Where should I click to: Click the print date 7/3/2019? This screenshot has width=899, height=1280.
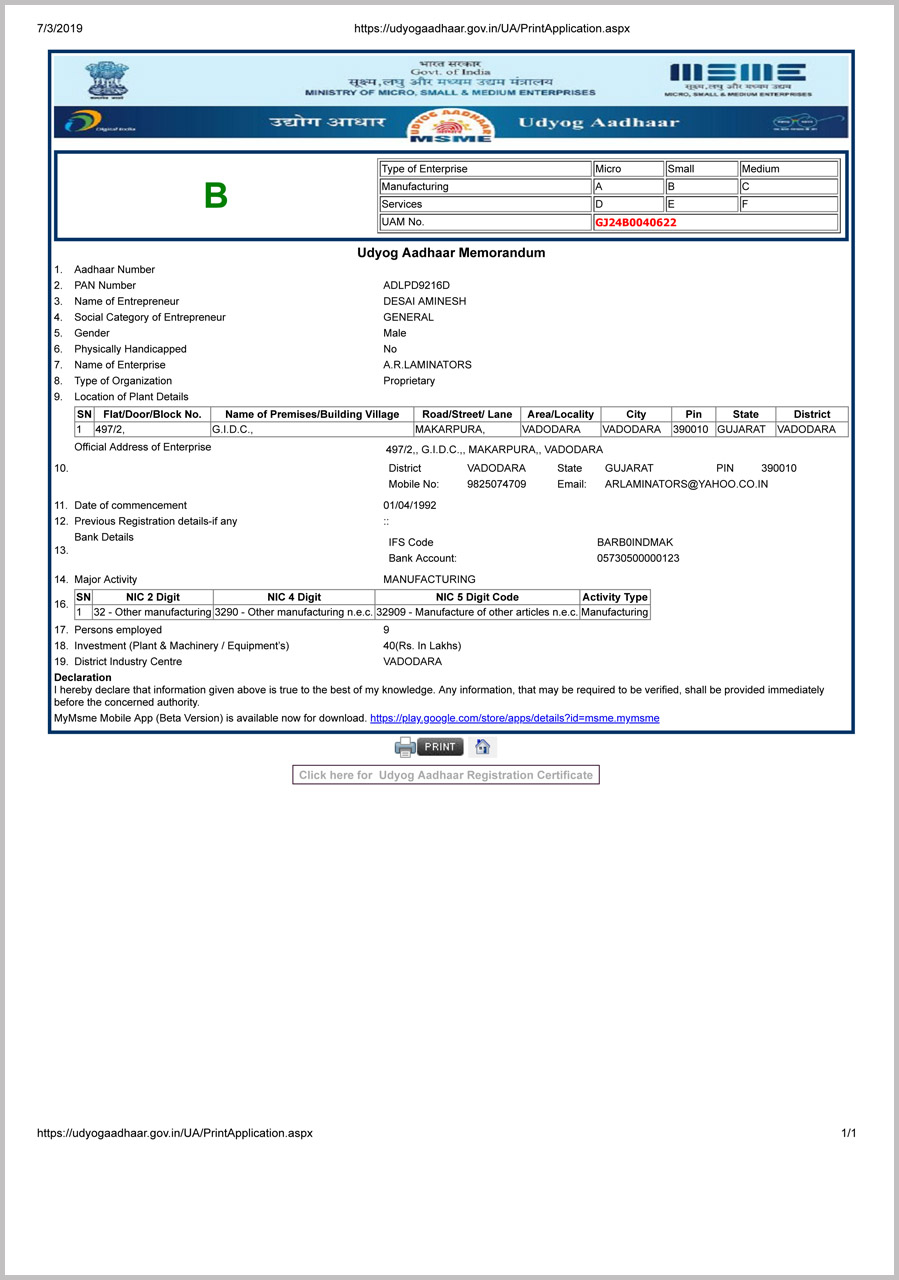point(60,28)
